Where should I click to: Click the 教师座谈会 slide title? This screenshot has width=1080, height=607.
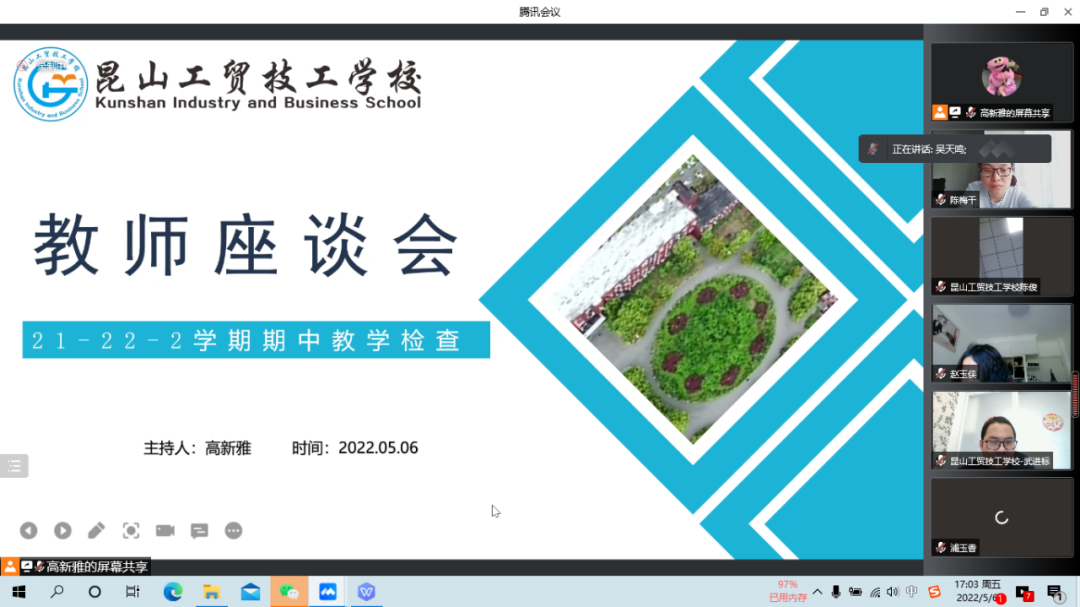point(246,246)
